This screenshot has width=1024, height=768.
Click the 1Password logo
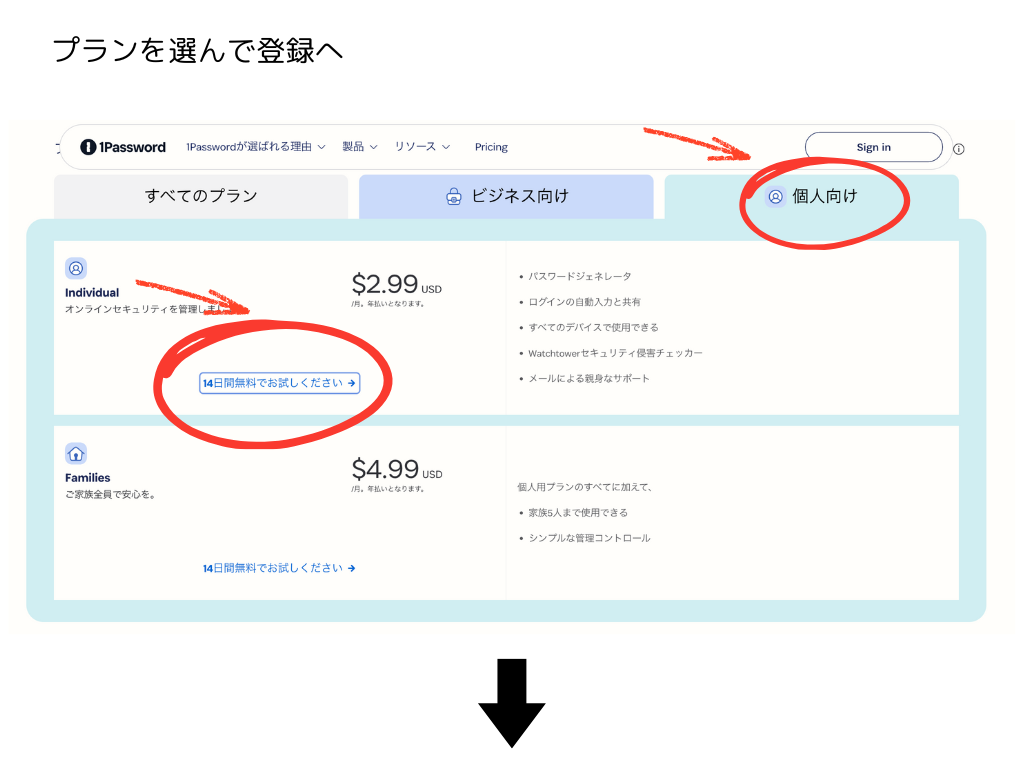tap(123, 147)
